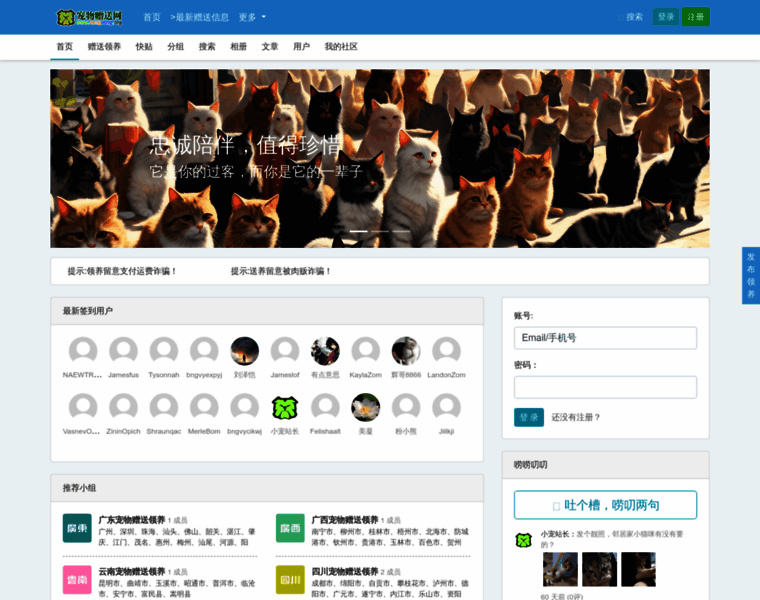Select third carousel slide indicator
Viewport: 760px width, 600px height.
pyautogui.click(x=401, y=231)
